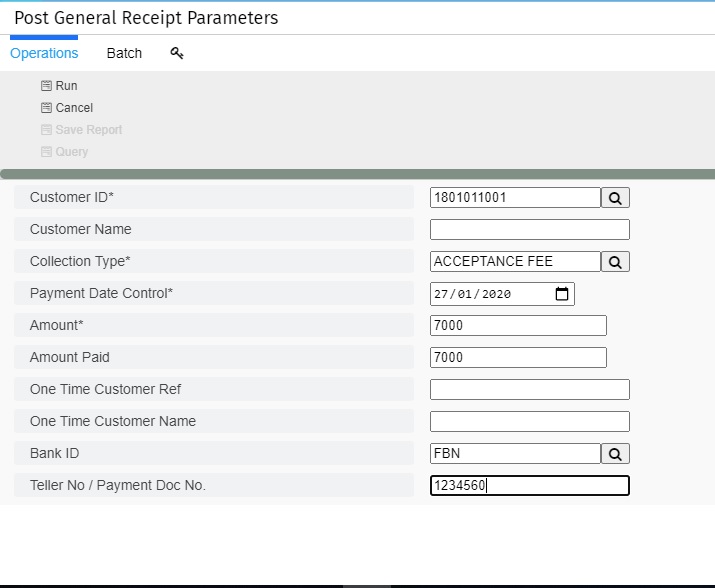The height and width of the screenshot is (588, 715).
Task: Open Customer ID lookup search icon
Action: (615, 198)
